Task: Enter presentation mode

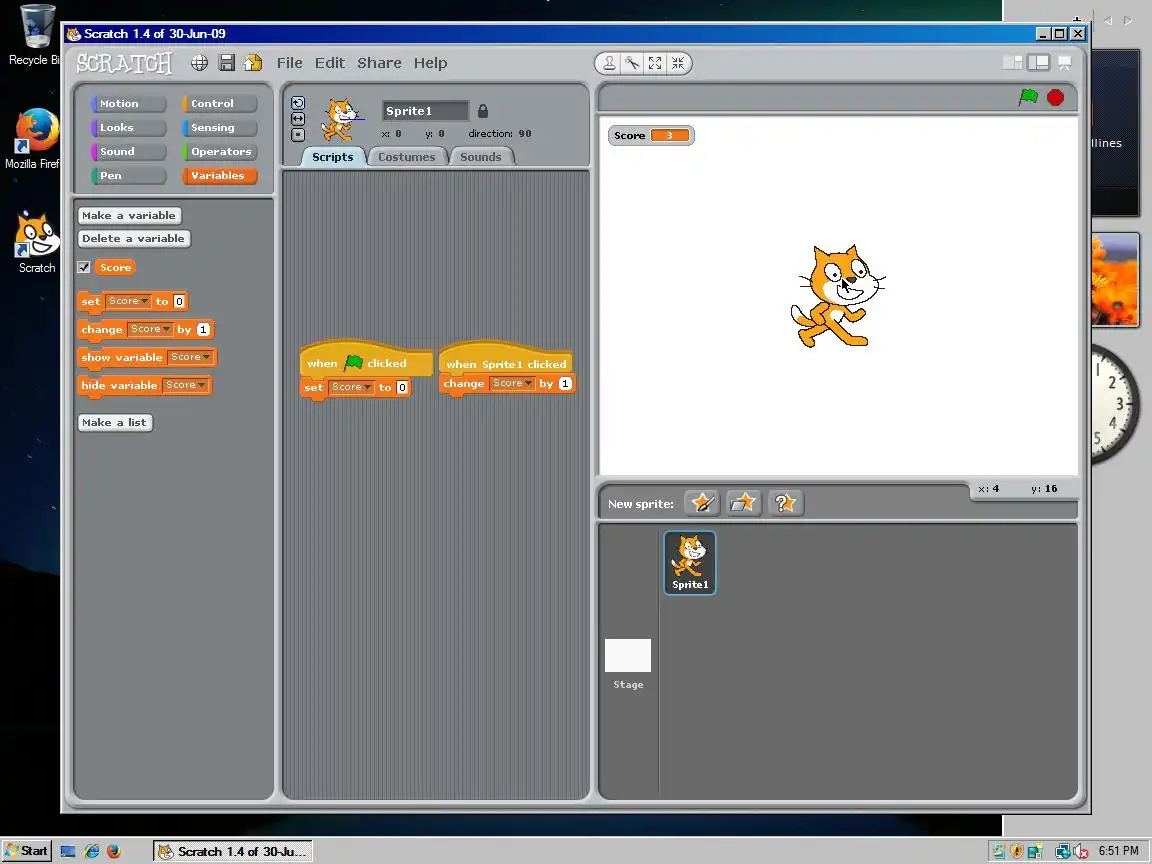Action: (x=1064, y=62)
